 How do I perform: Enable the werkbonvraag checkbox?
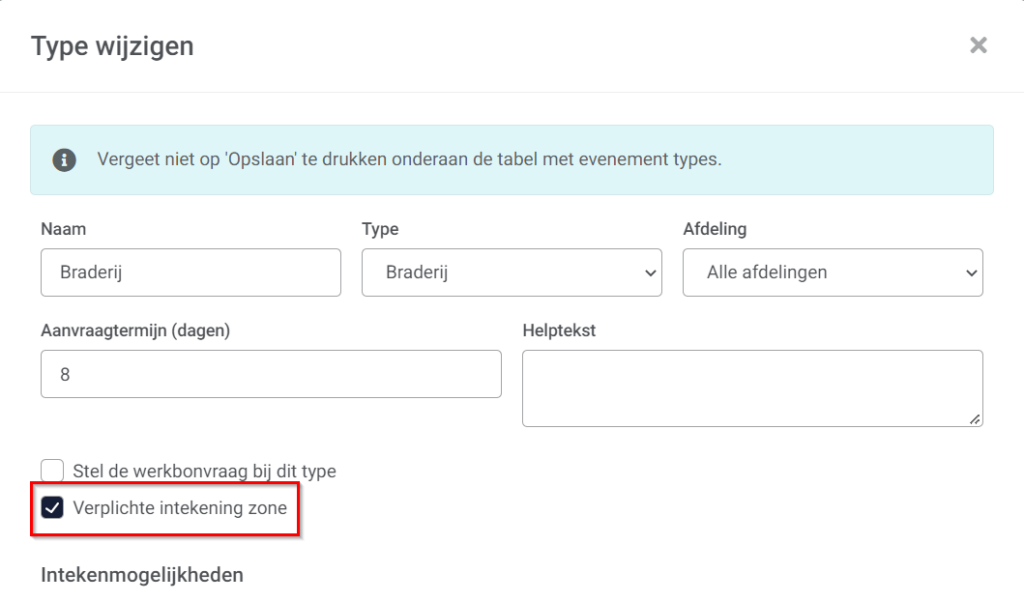[x=52, y=471]
